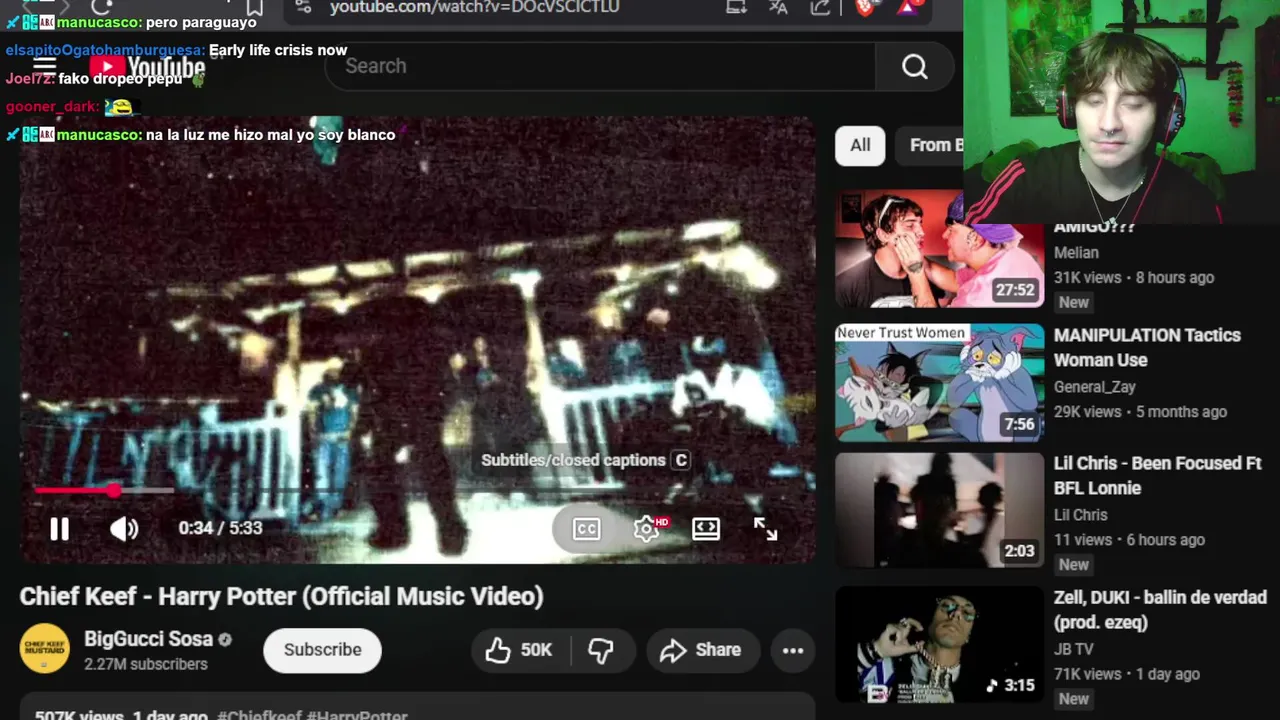This screenshot has width=1280, height=720.
Task: Open the YouTube hamburger guide menu
Action: tap(44, 66)
